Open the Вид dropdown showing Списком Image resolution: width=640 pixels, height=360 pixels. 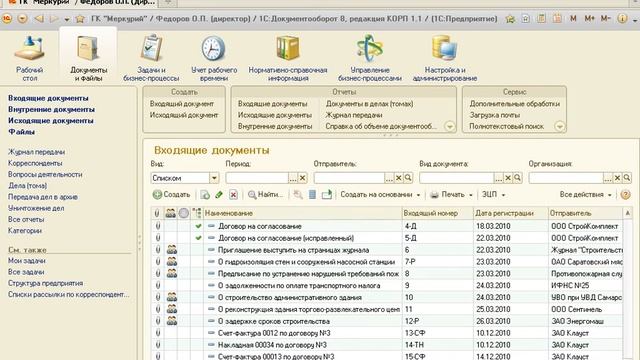[x=214, y=178]
